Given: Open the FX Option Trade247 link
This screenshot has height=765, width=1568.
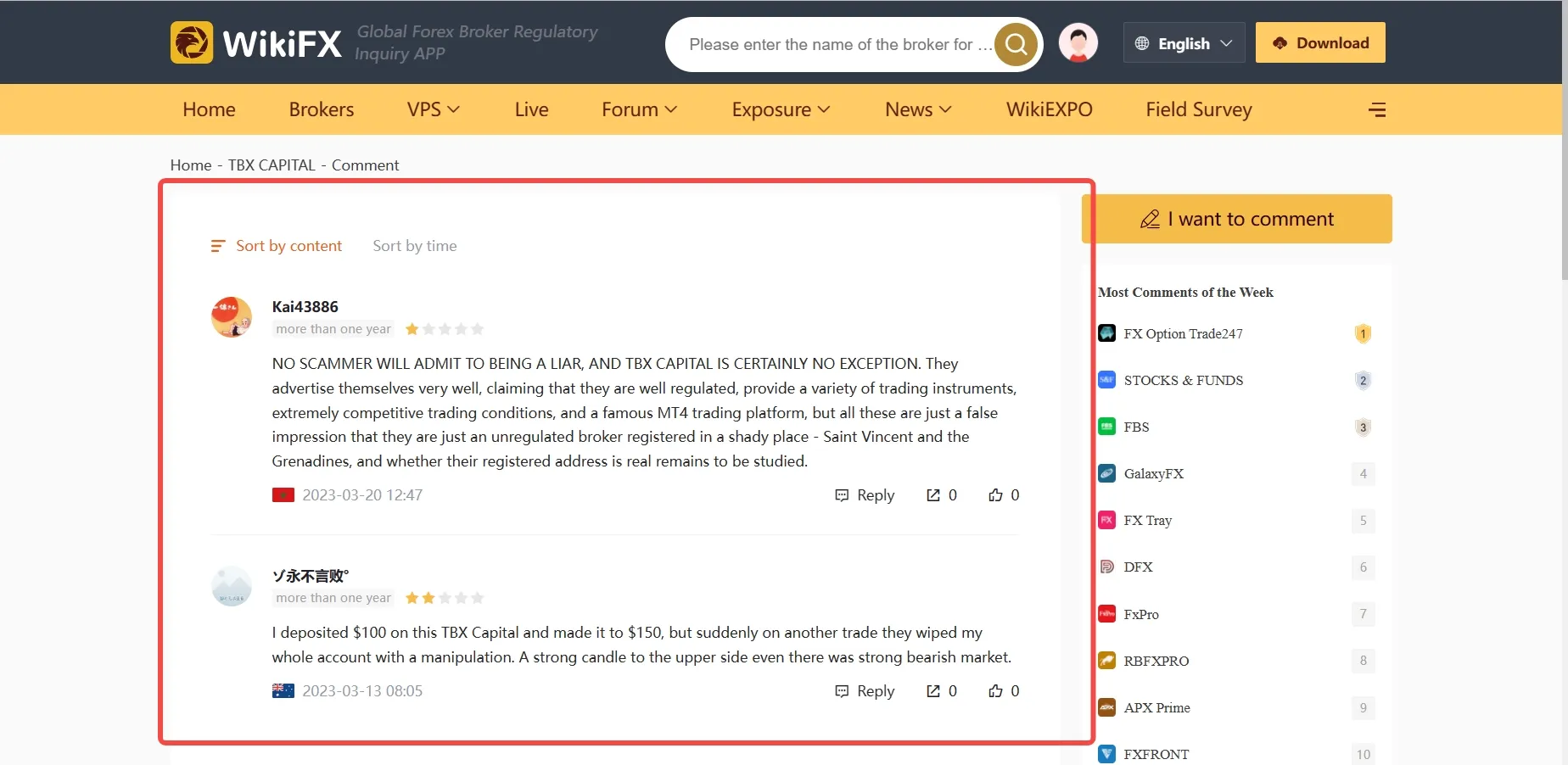Looking at the screenshot, I should coord(1183,333).
